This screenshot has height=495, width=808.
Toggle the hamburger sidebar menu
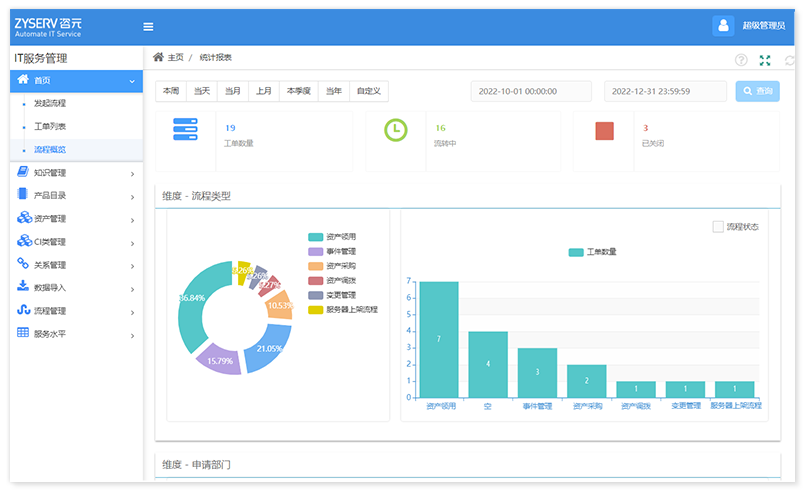[148, 27]
